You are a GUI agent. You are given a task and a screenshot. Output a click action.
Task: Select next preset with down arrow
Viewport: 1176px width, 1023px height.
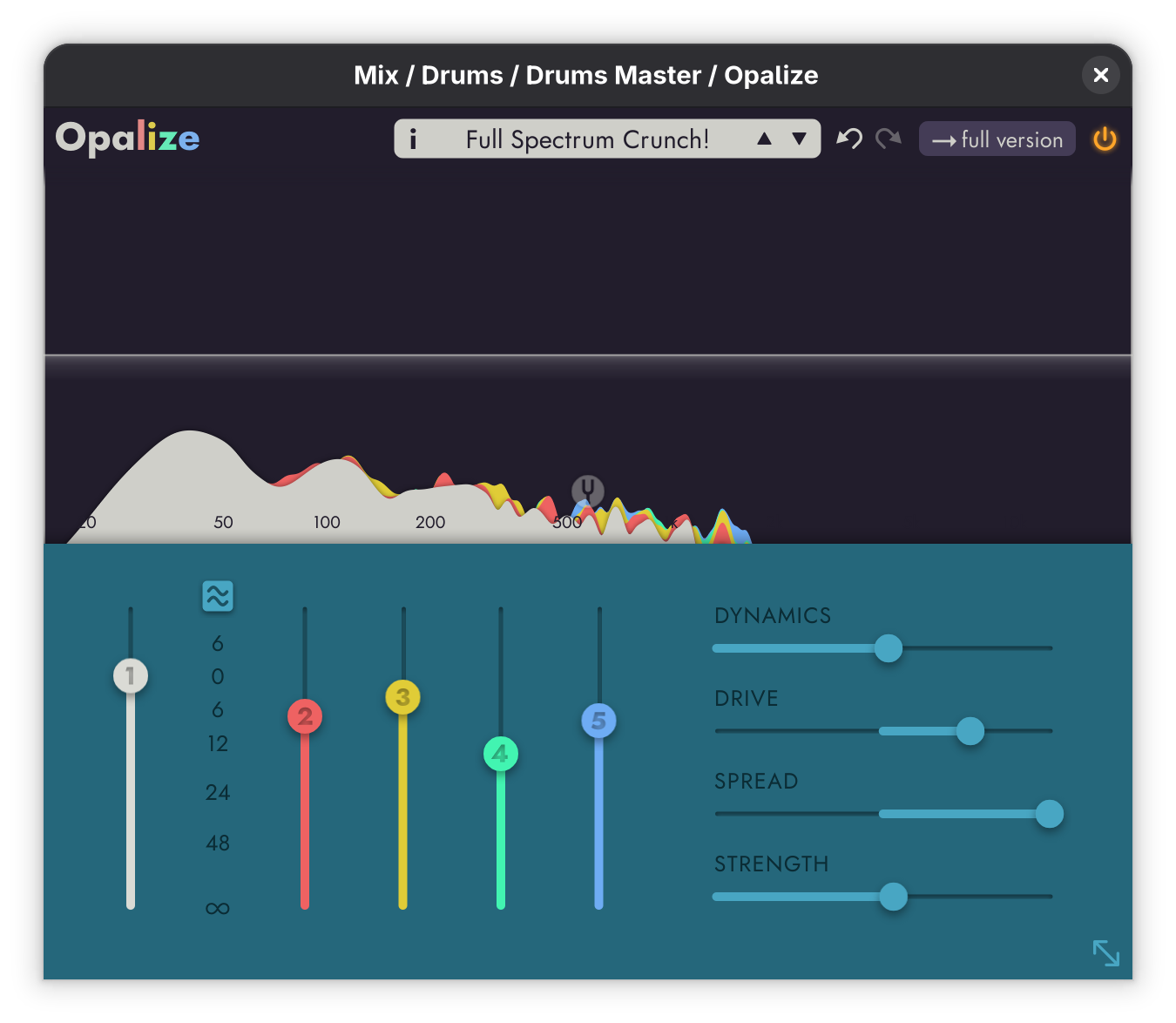click(799, 139)
